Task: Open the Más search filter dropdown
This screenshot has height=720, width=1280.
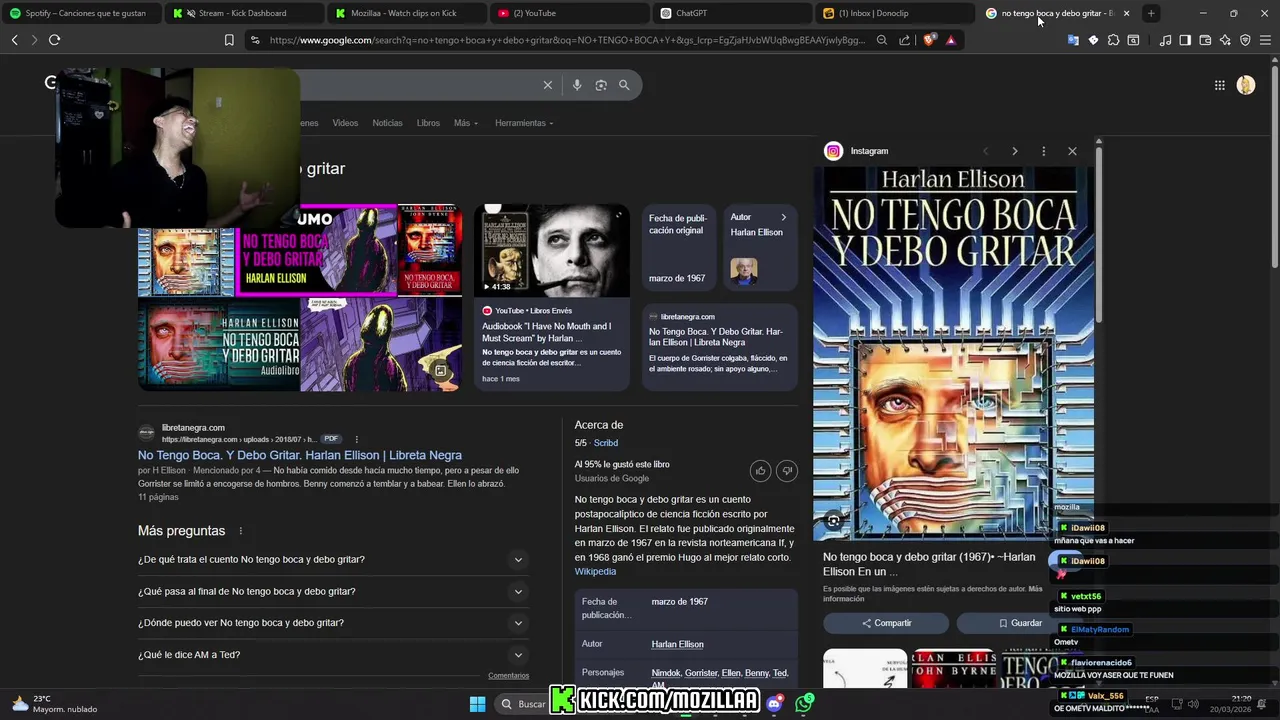Action: 466,123
